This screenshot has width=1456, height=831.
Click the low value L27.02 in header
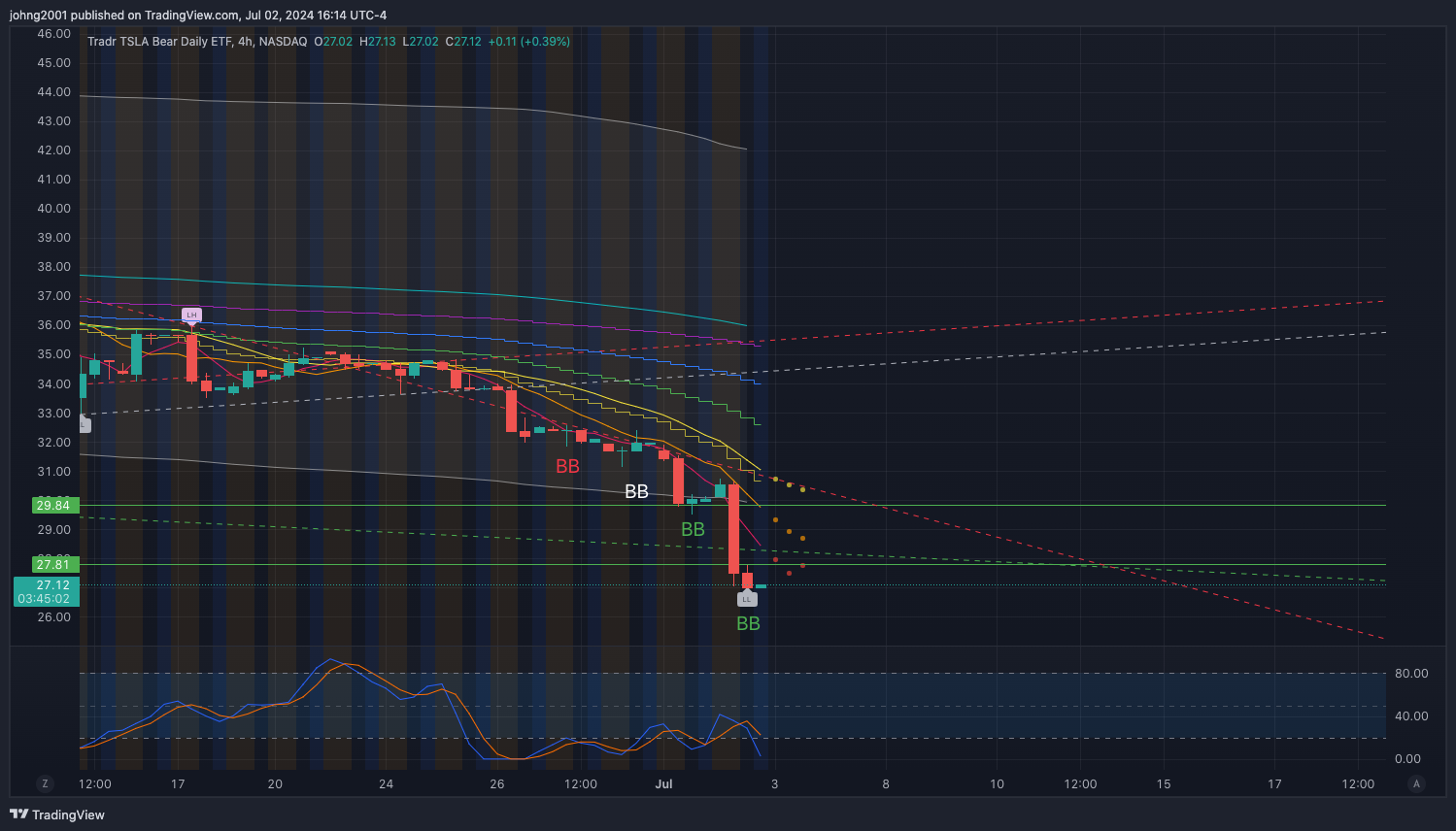coord(422,42)
